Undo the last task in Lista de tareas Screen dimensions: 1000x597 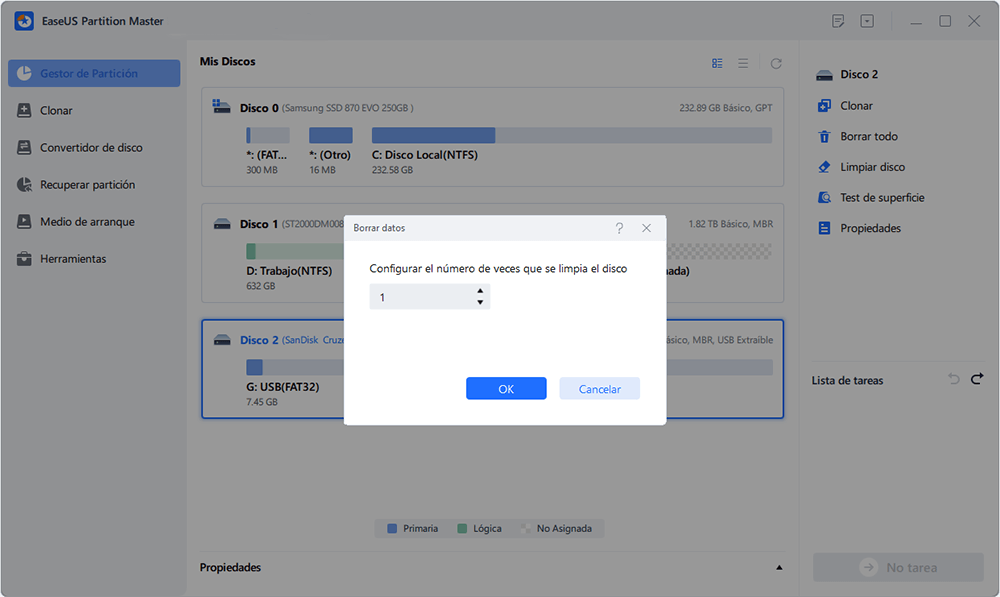click(953, 379)
